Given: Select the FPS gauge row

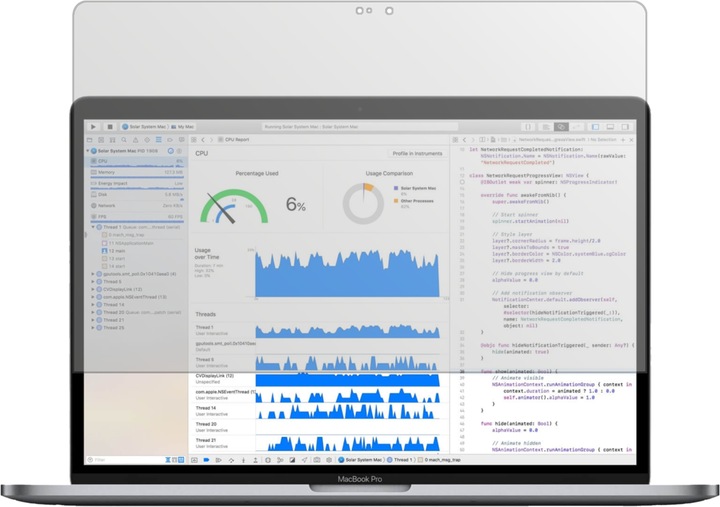Looking at the screenshot, I should pos(137,217).
